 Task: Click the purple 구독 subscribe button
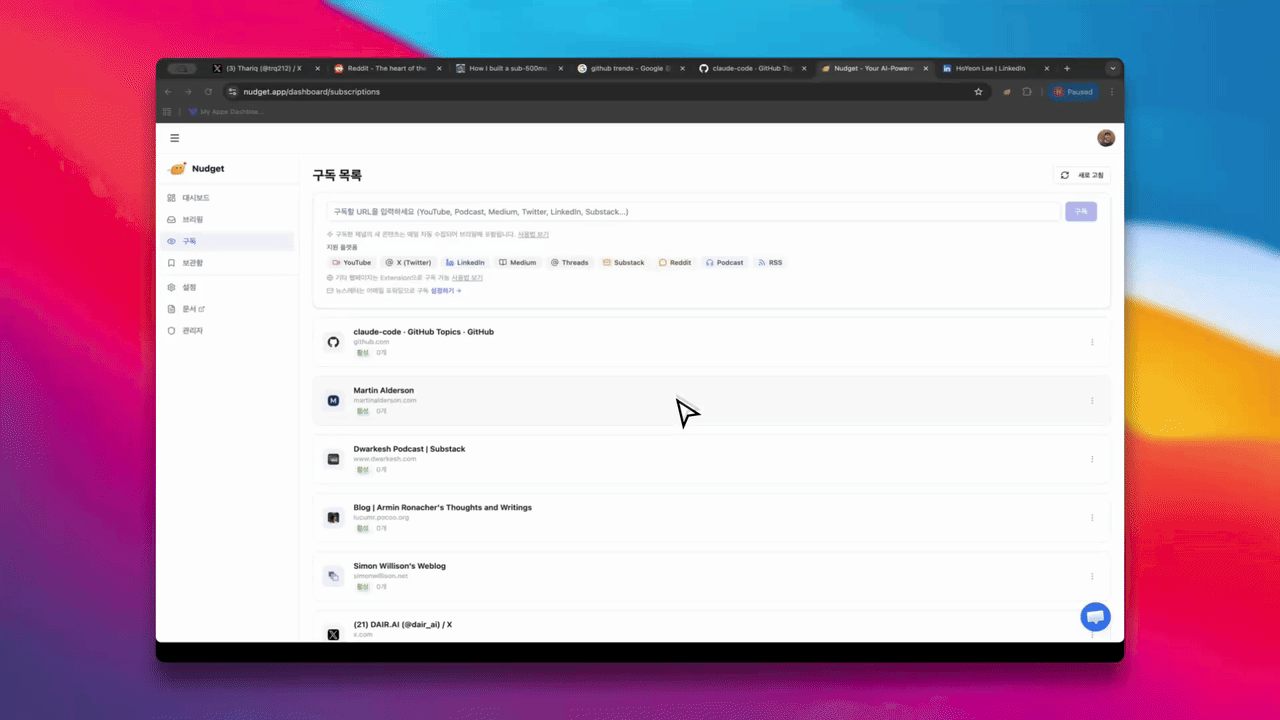point(1081,212)
